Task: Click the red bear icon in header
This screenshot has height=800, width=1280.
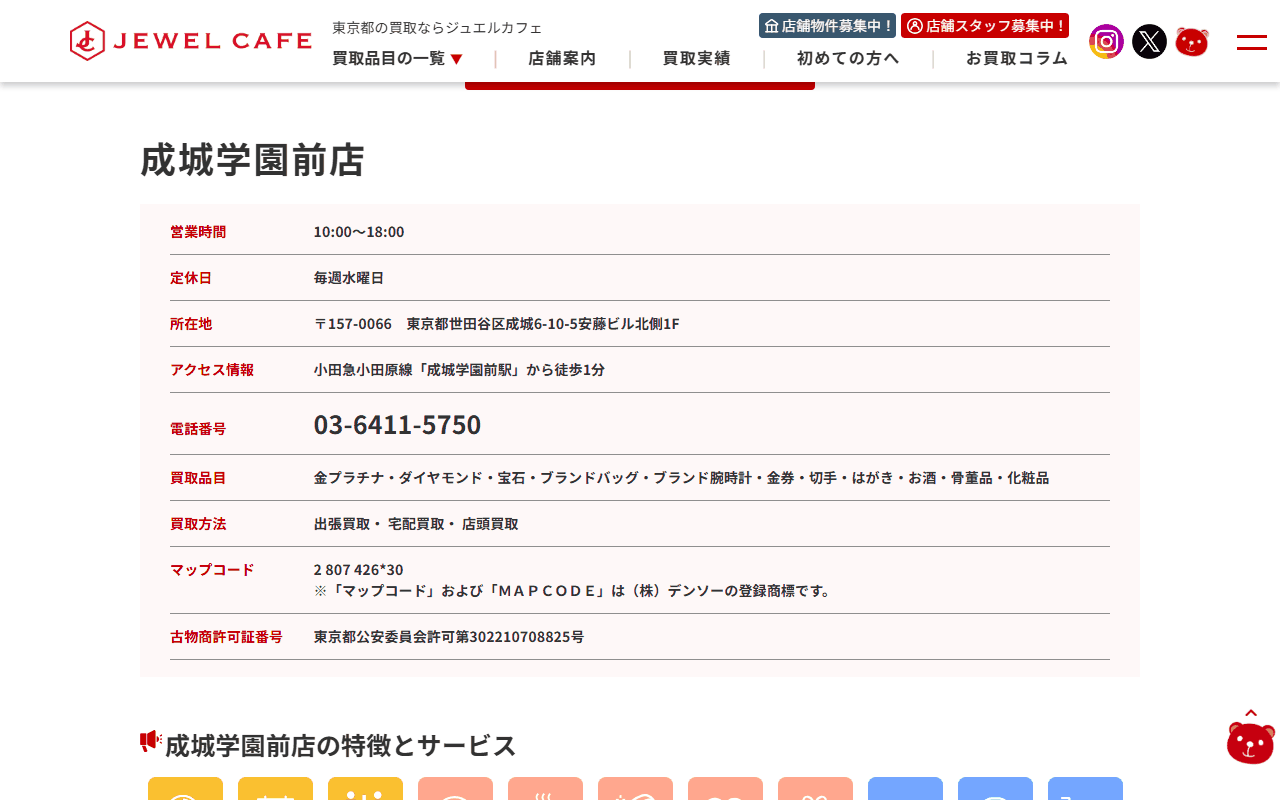Action: (1192, 42)
